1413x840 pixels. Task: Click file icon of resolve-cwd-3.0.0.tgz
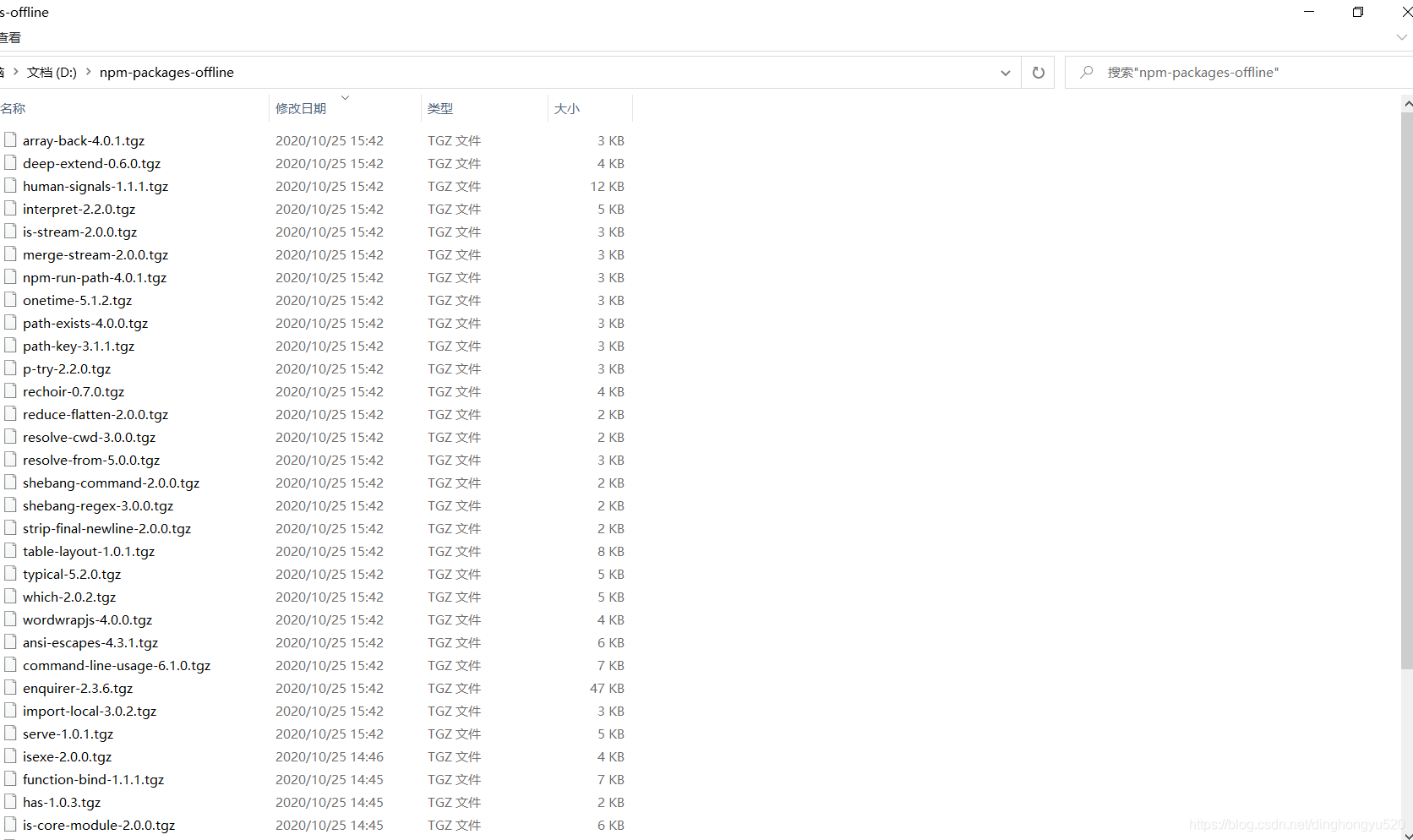(x=10, y=436)
